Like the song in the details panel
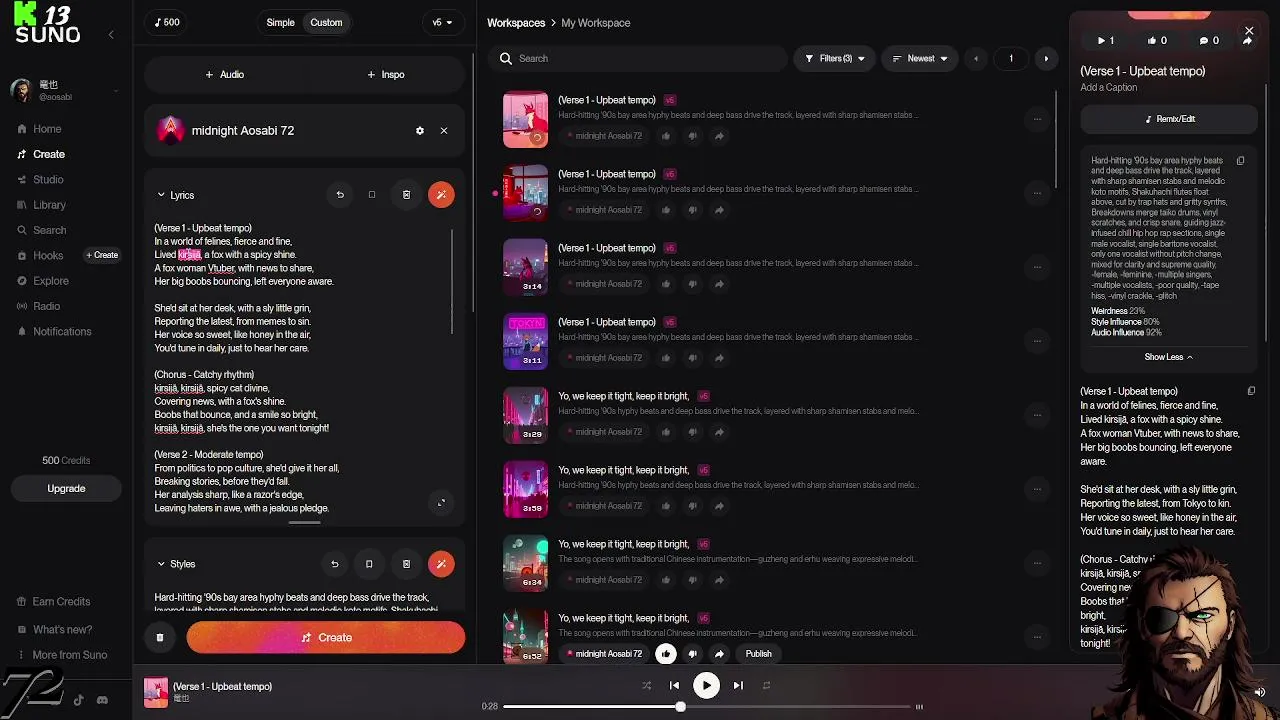This screenshot has height=720, width=1280. (x=1157, y=41)
